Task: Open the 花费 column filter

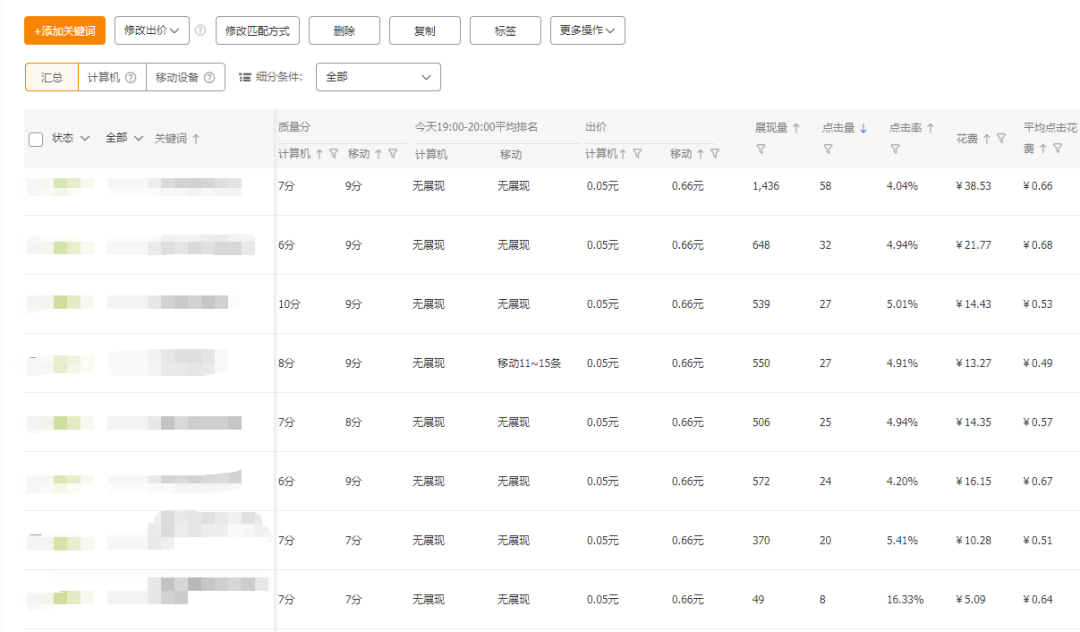Action: click(1001, 138)
